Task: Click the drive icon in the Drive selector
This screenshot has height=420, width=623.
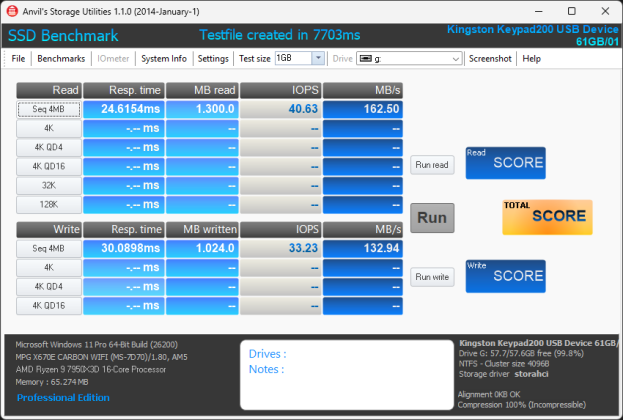Action: [366, 59]
